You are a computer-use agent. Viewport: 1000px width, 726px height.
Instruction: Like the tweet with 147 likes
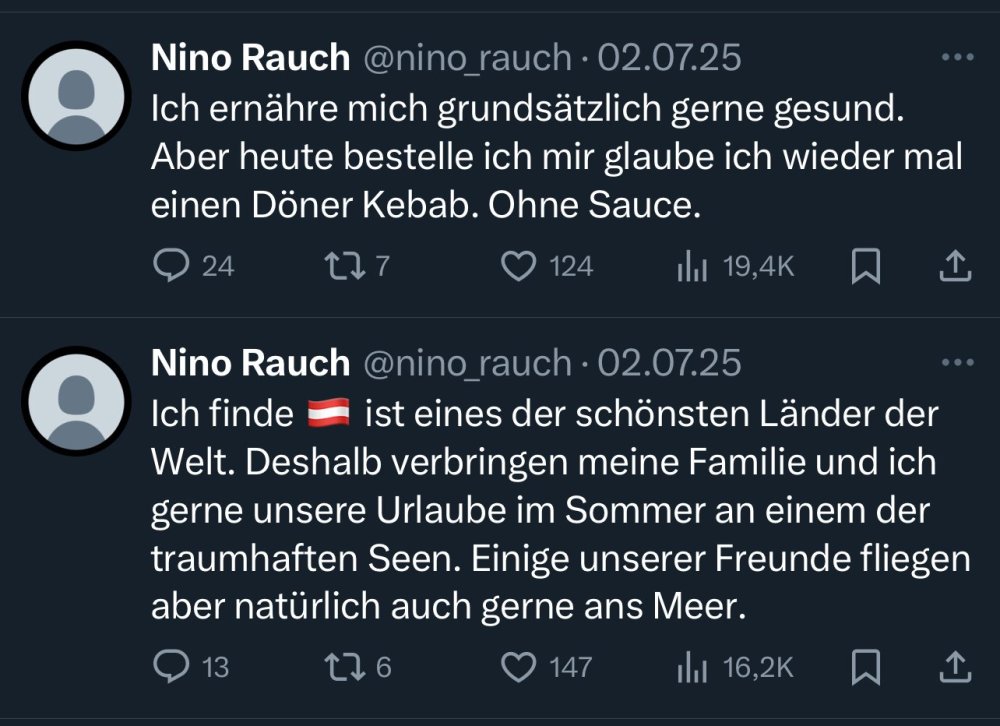pyautogui.click(x=518, y=666)
